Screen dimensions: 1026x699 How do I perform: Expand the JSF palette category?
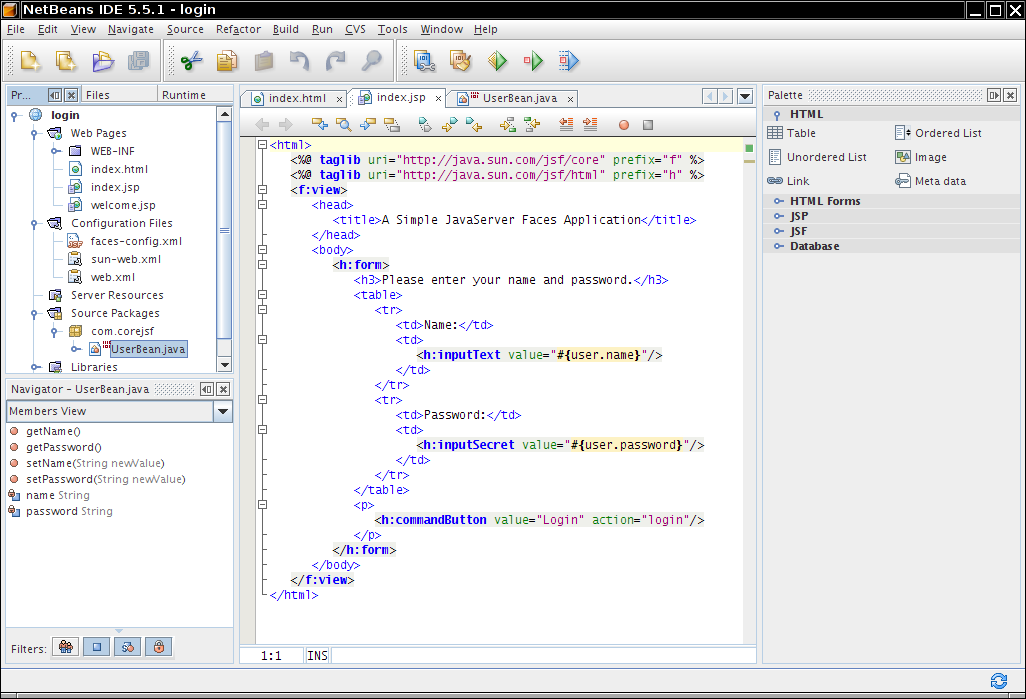779,231
